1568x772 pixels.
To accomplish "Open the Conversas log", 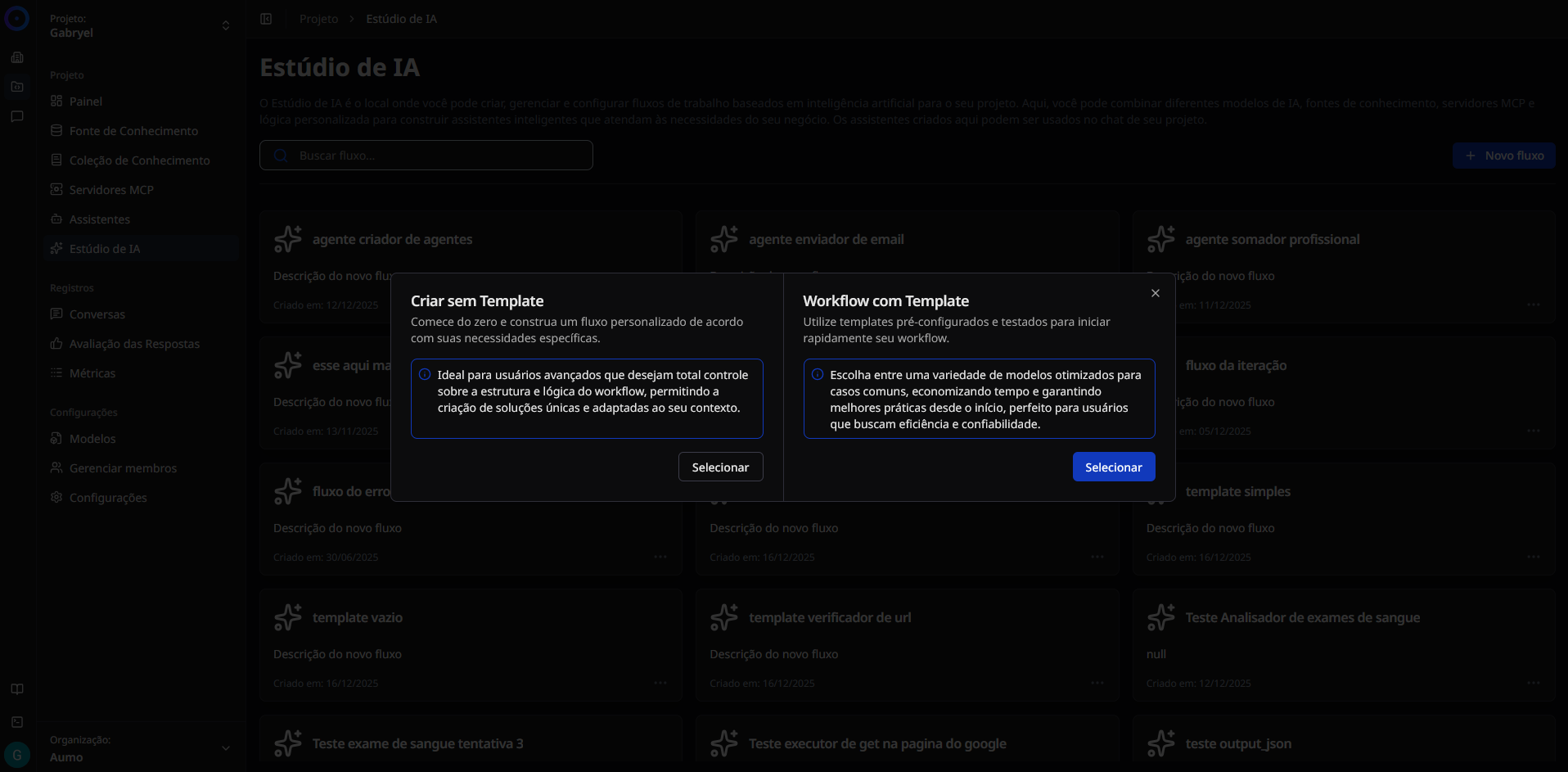I will coord(97,314).
